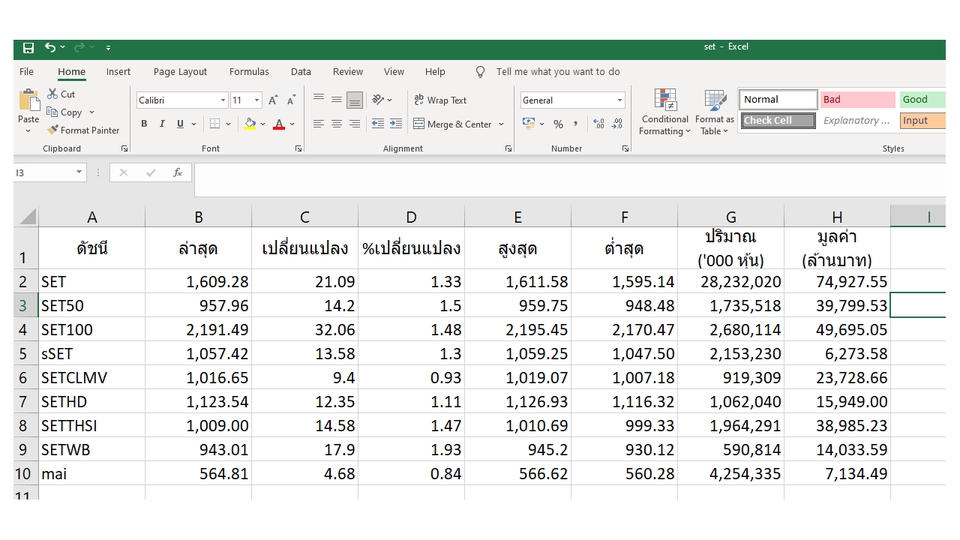Apply the red font color A

[x=279, y=124]
